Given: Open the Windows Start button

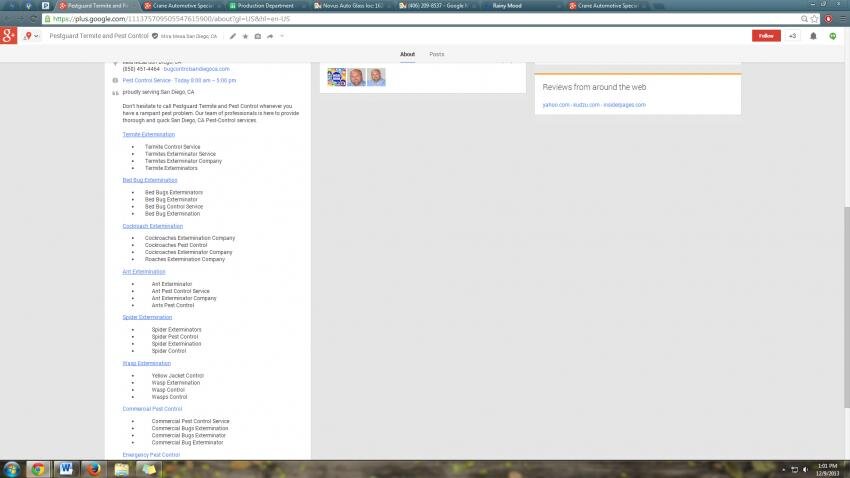Looking at the screenshot, I should coord(11,469).
